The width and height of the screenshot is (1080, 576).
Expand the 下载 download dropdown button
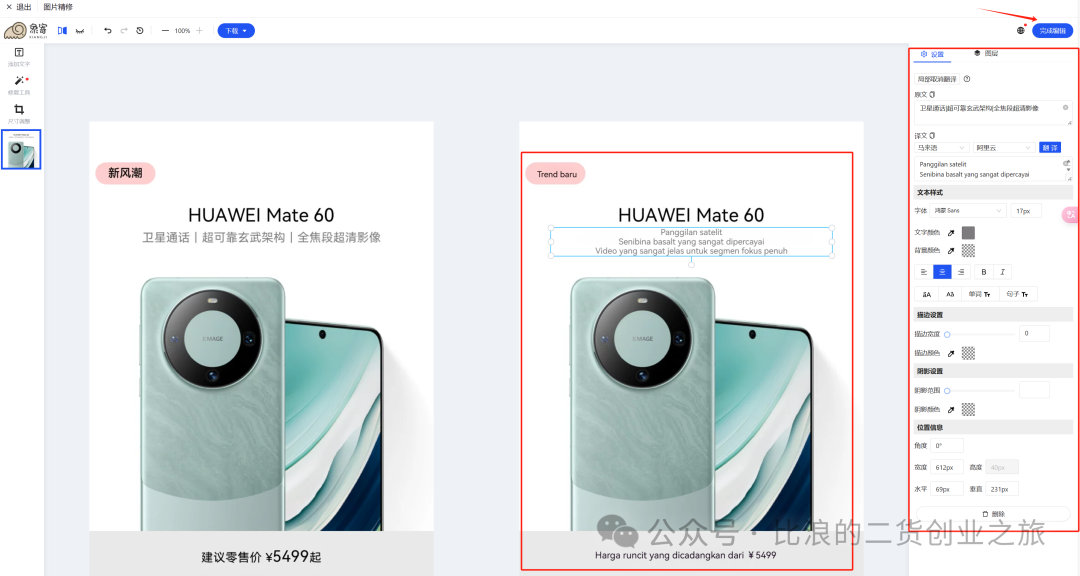236,30
